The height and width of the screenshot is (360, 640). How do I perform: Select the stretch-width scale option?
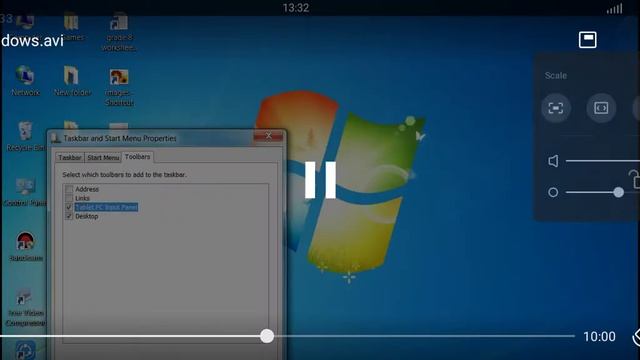(601, 108)
